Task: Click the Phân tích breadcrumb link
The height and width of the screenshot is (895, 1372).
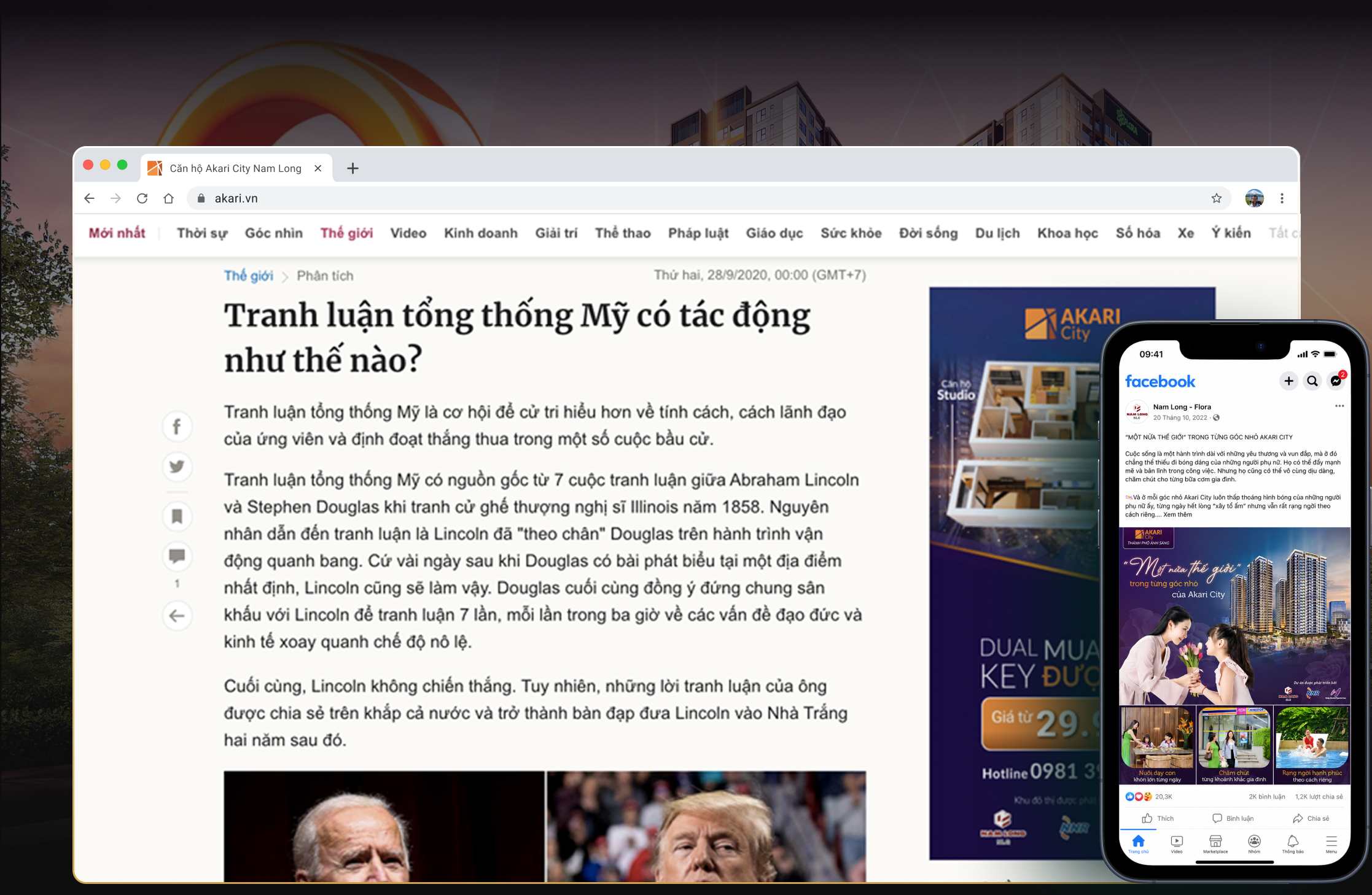Action: click(x=325, y=276)
